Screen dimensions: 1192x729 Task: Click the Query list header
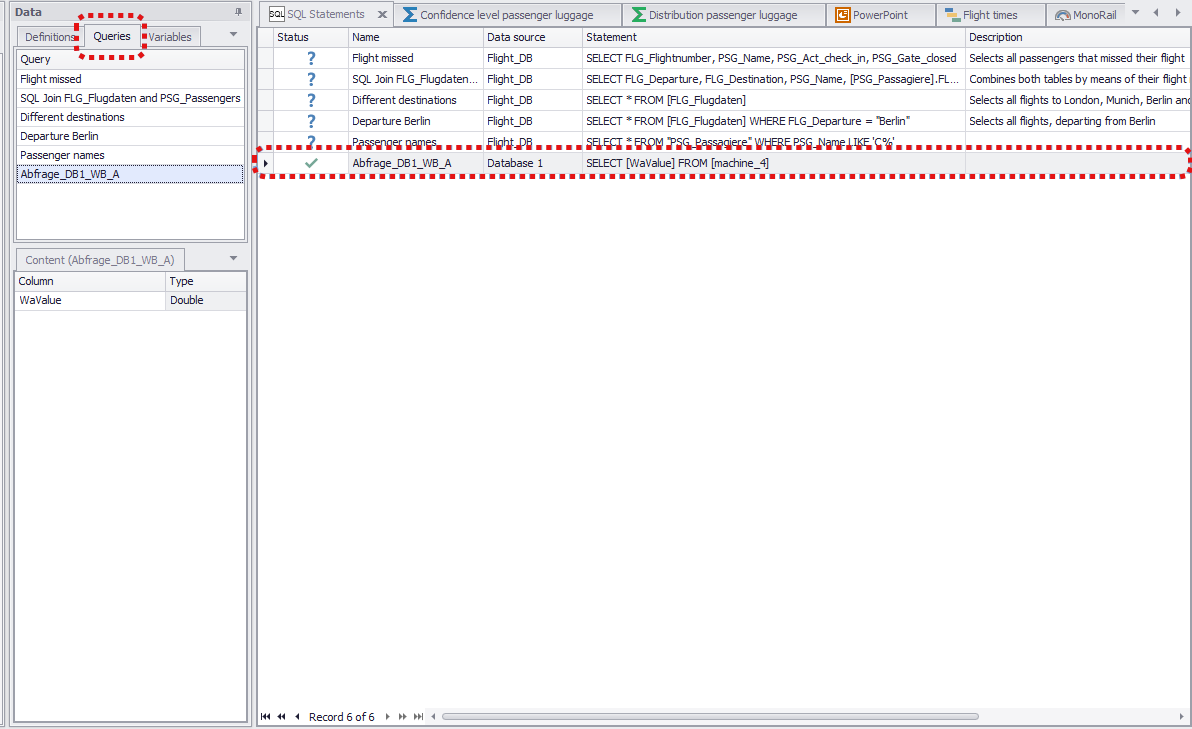(x=131, y=59)
